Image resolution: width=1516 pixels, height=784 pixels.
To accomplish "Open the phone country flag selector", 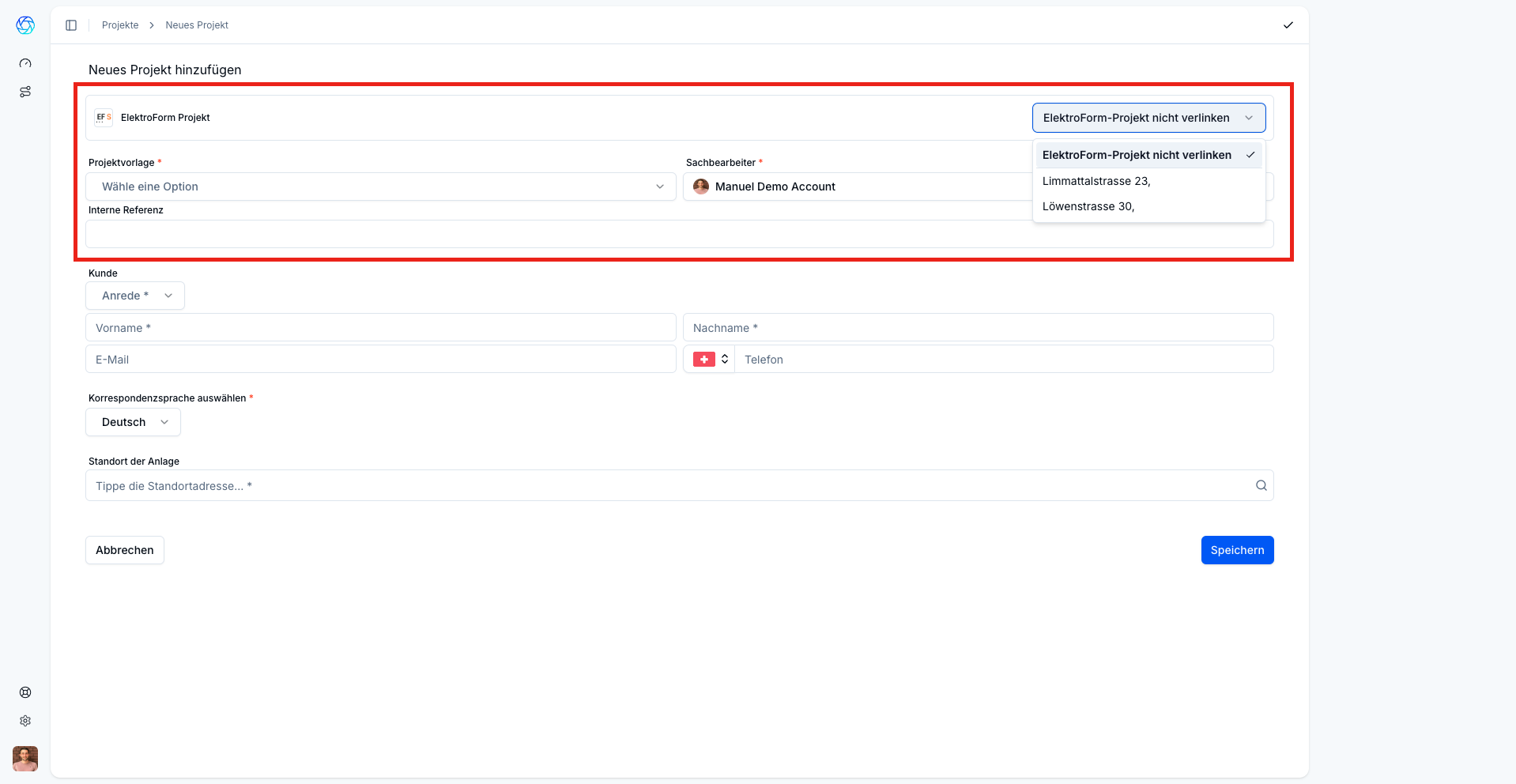I will 710,360.
